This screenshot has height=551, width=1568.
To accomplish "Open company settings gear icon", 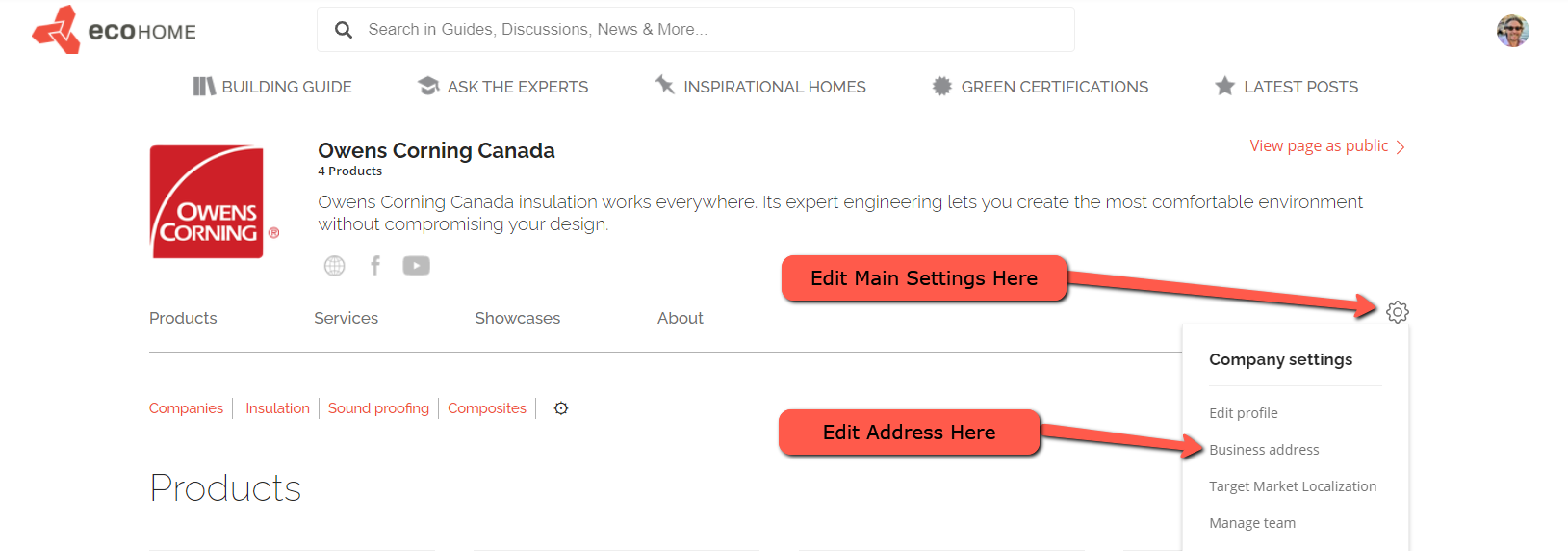I will 1397,312.
